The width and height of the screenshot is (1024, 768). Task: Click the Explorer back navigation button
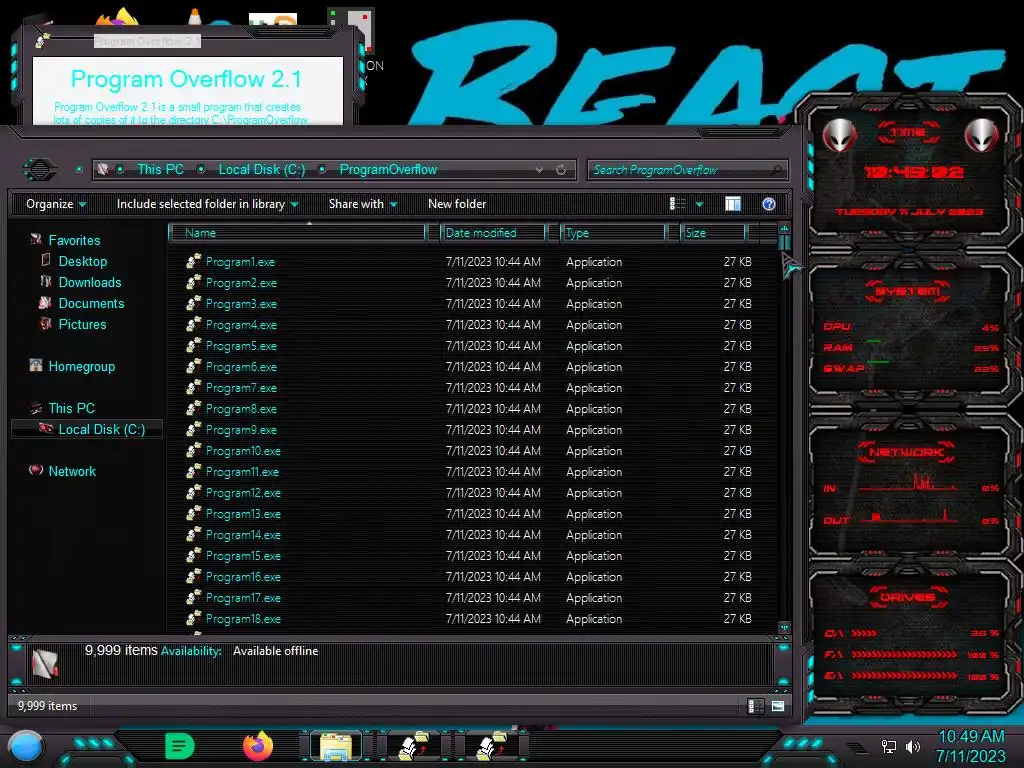(x=40, y=170)
